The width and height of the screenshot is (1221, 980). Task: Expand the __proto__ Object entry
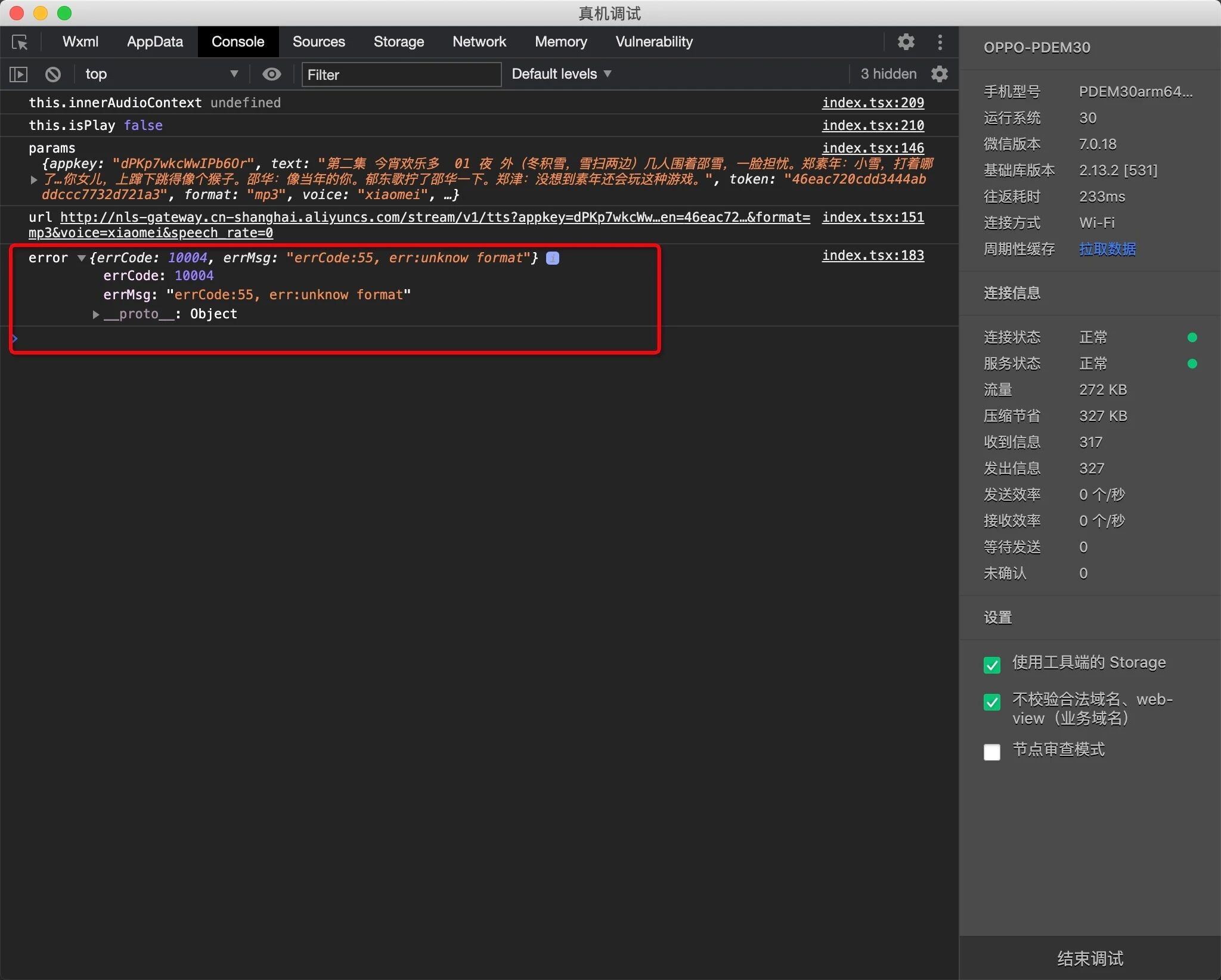(x=96, y=314)
